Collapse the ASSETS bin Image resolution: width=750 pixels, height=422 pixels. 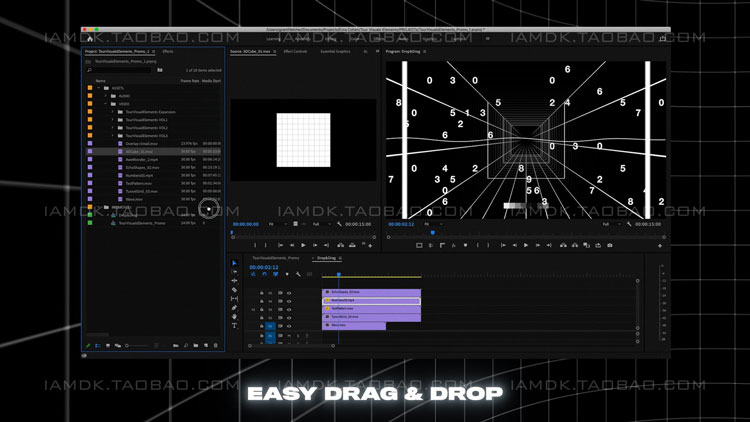[x=99, y=88]
